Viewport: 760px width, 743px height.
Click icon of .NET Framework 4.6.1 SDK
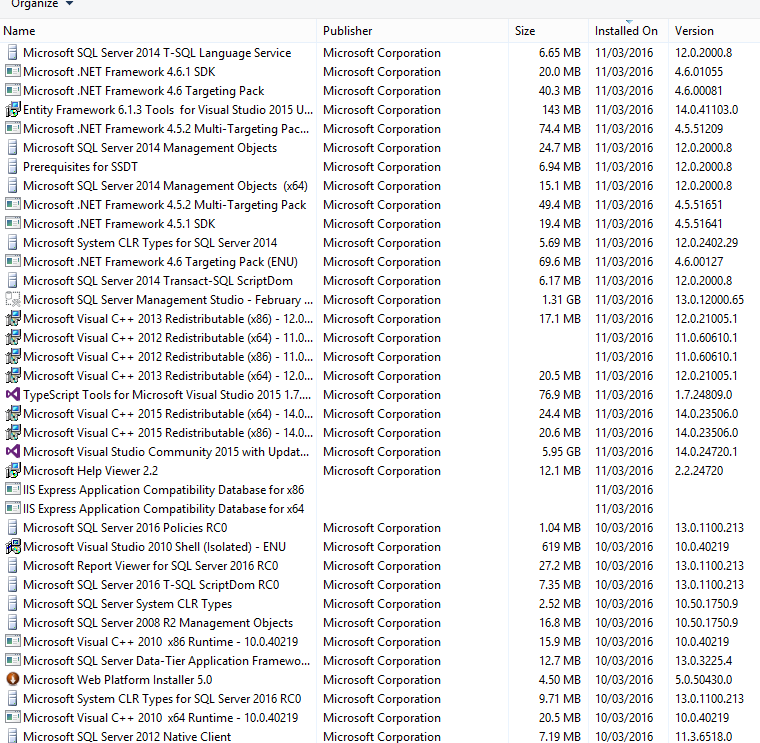[13, 71]
